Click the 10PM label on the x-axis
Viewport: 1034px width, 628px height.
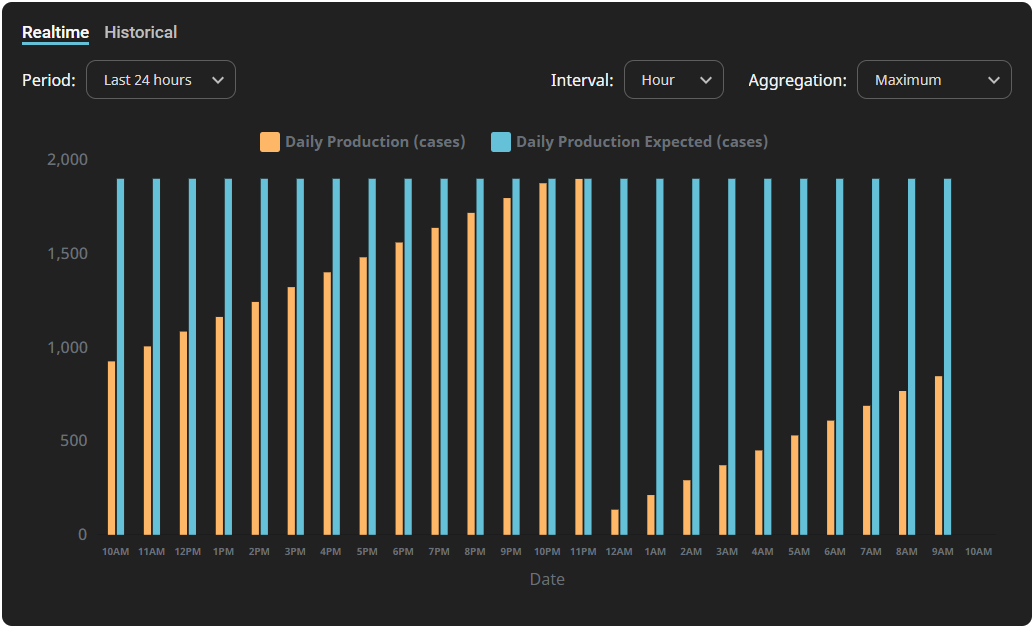tap(547, 552)
